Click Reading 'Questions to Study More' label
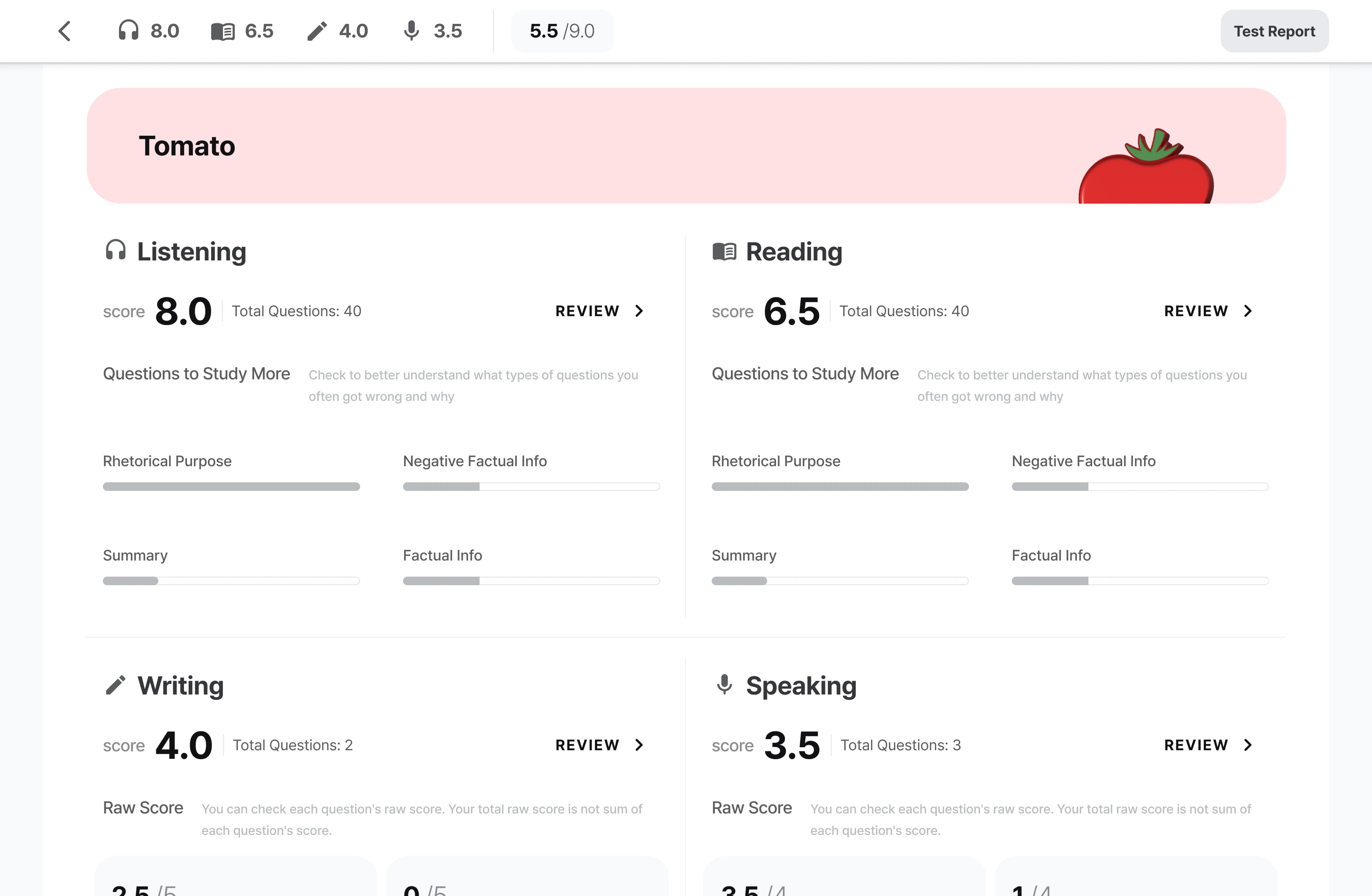Image resolution: width=1372 pixels, height=896 pixels. [805, 374]
